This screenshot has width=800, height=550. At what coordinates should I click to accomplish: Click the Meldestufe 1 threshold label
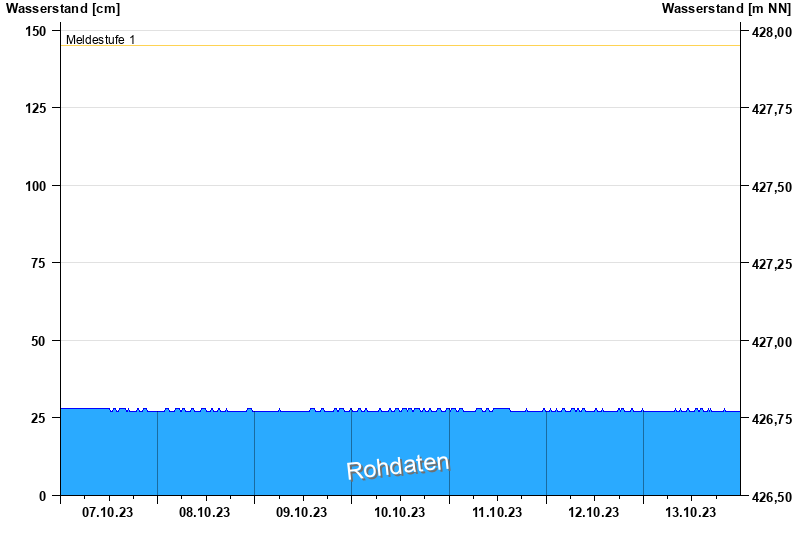coord(100,40)
